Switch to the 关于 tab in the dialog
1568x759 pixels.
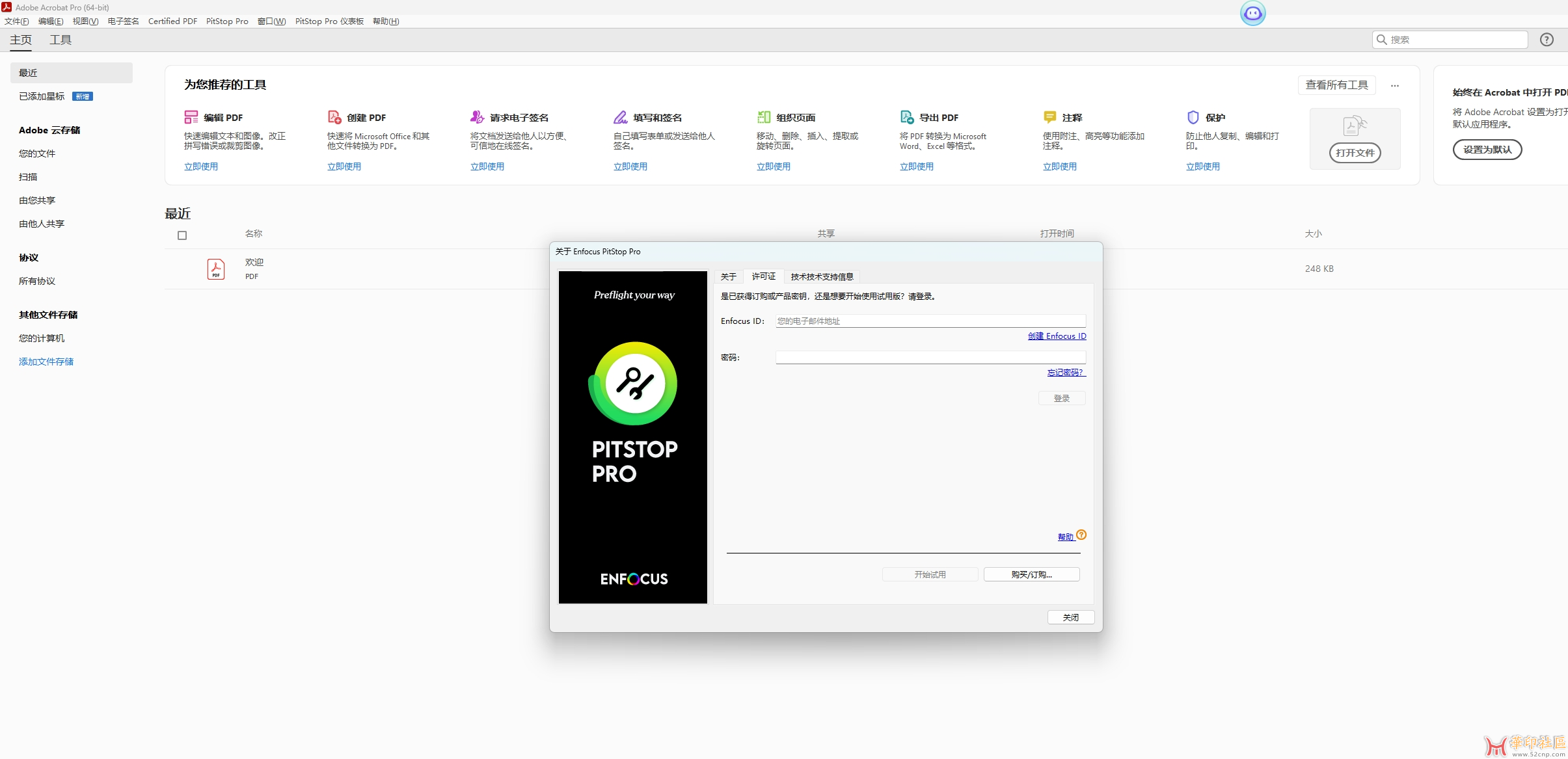point(729,276)
